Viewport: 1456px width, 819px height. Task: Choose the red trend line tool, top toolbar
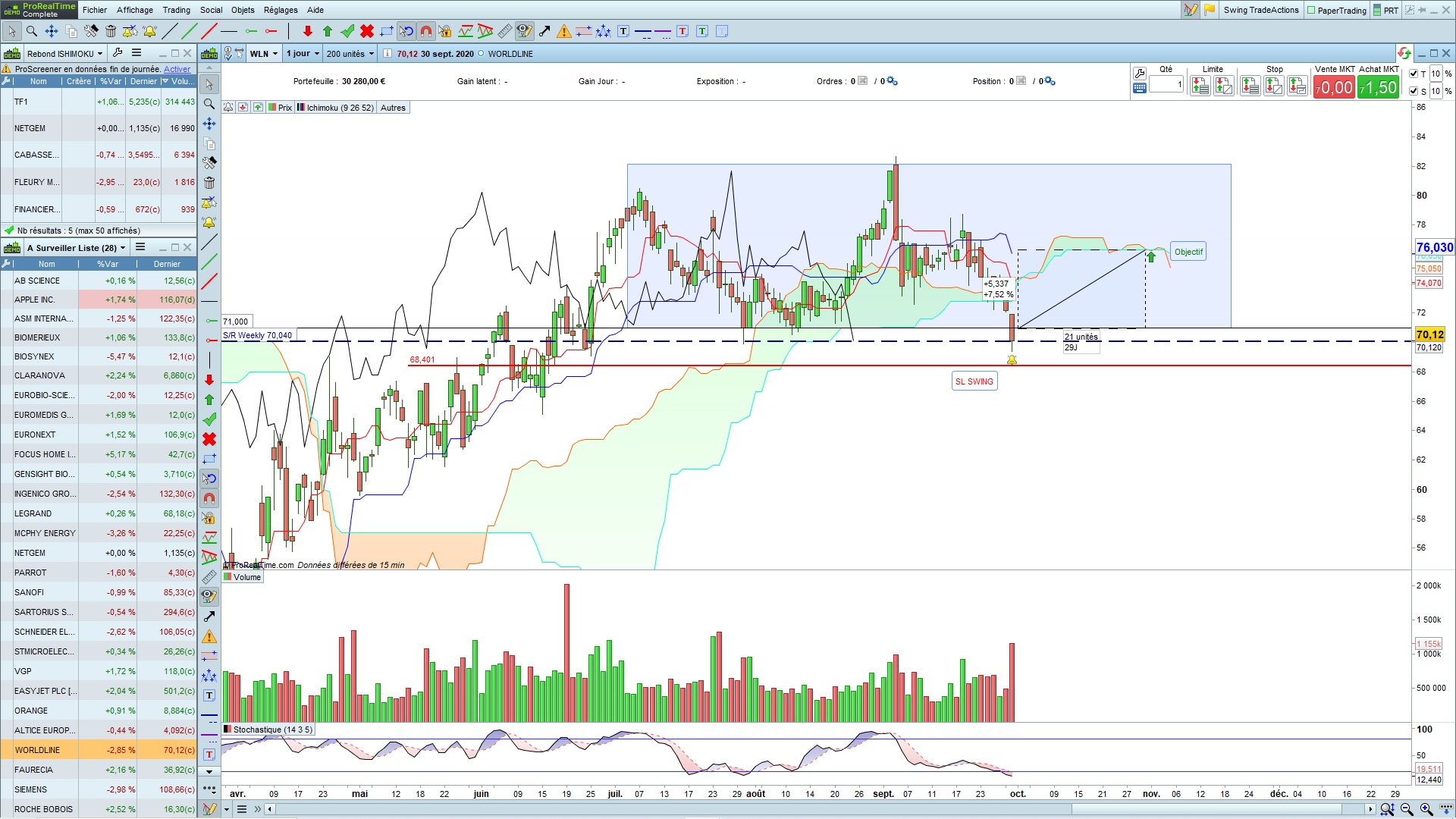pyautogui.click(x=209, y=31)
